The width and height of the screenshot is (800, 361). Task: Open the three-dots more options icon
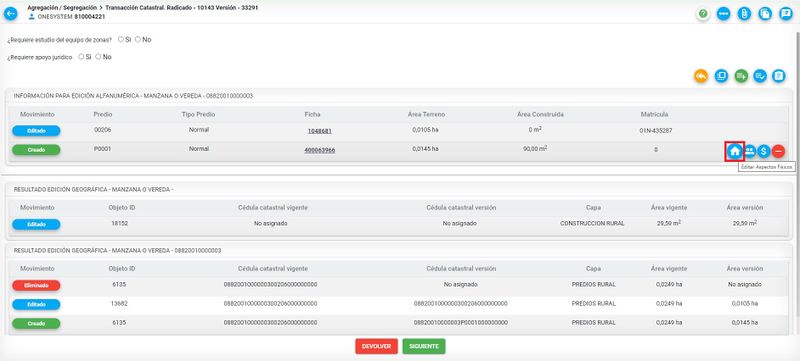click(x=723, y=14)
